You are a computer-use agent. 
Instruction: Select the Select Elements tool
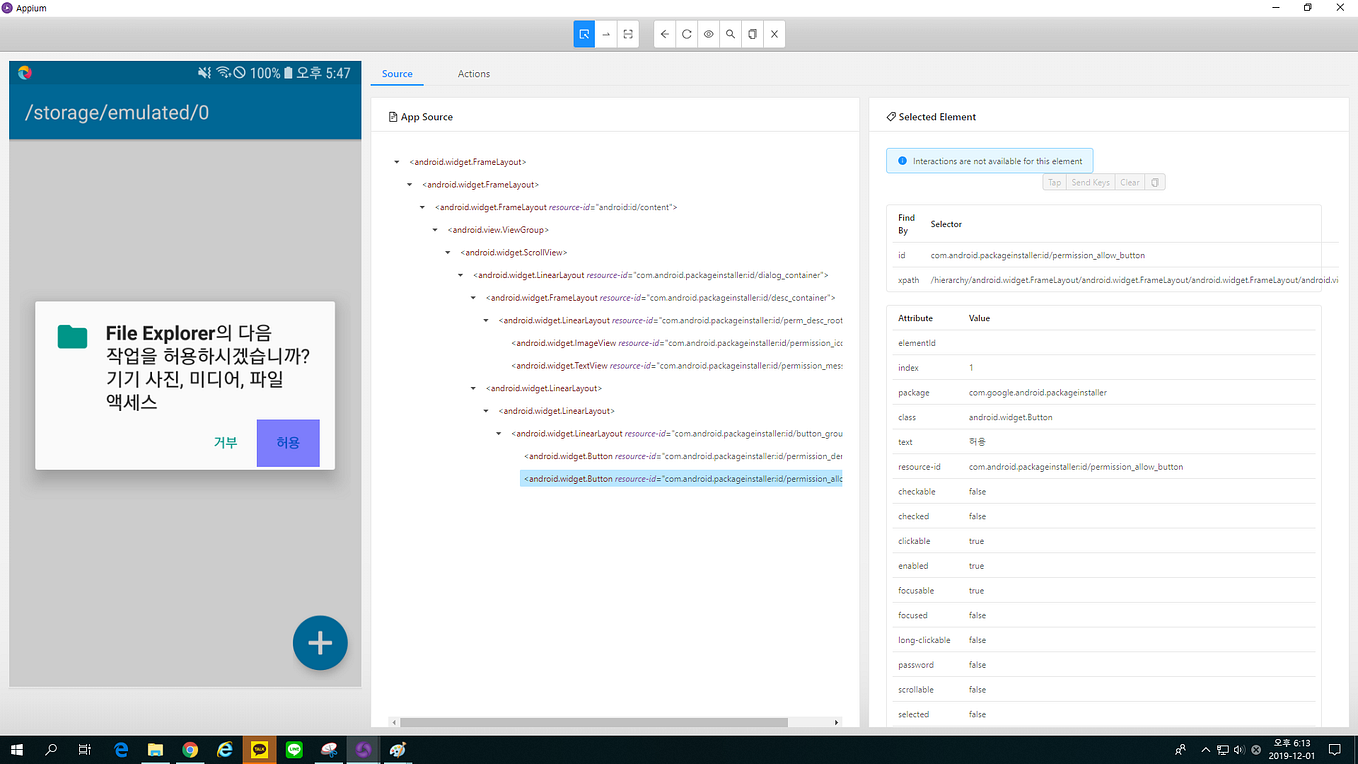pos(584,33)
